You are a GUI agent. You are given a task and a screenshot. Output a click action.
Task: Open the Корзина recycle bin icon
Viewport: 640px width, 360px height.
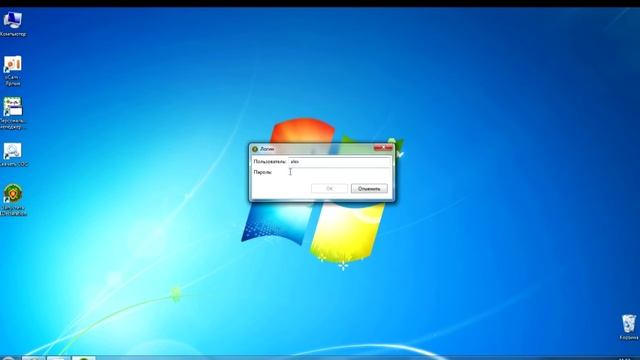point(629,324)
